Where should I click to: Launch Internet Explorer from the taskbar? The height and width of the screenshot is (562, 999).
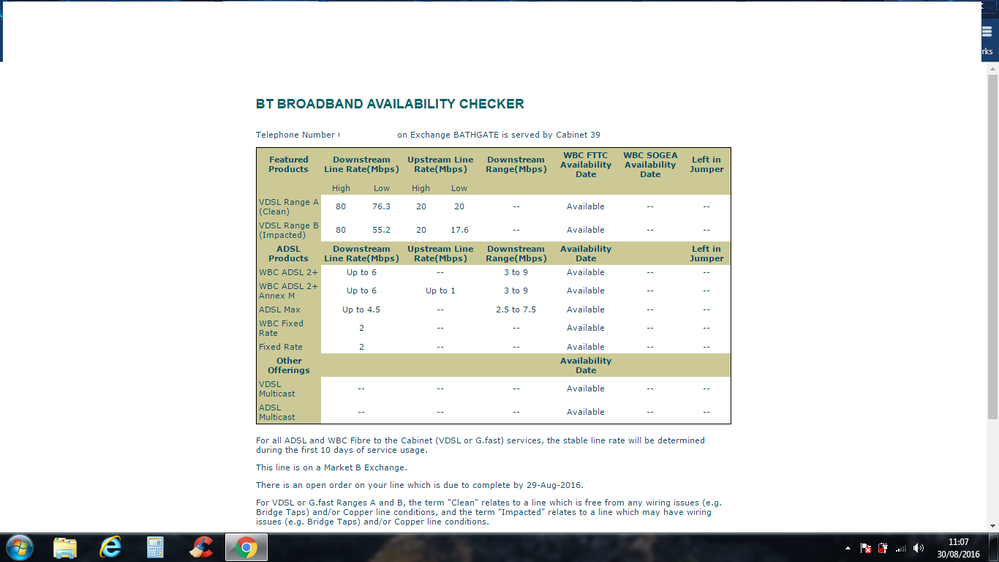pos(110,548)
